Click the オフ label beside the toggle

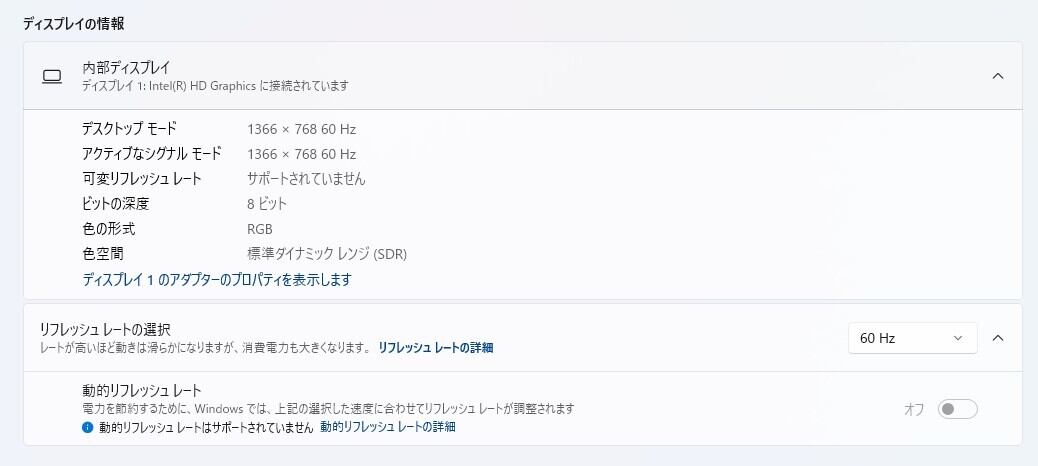point(914,409)
